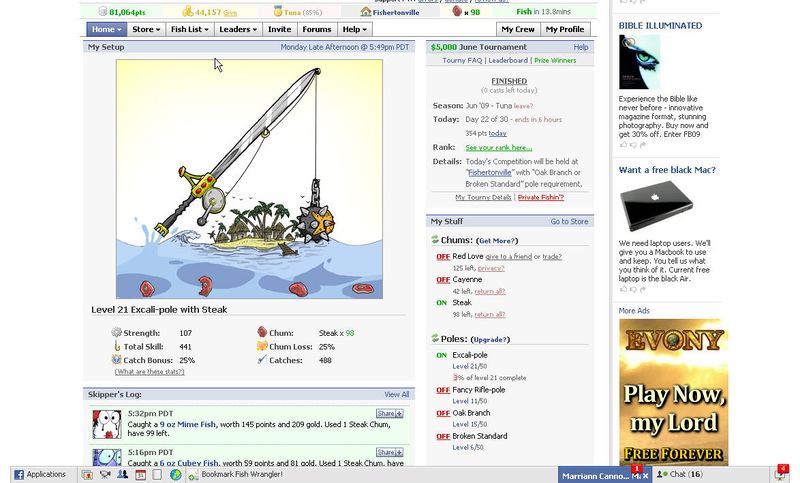Click the globe icon in the bottom bar
The height and width of the screenshot is (483, 800).
(176, 475)
